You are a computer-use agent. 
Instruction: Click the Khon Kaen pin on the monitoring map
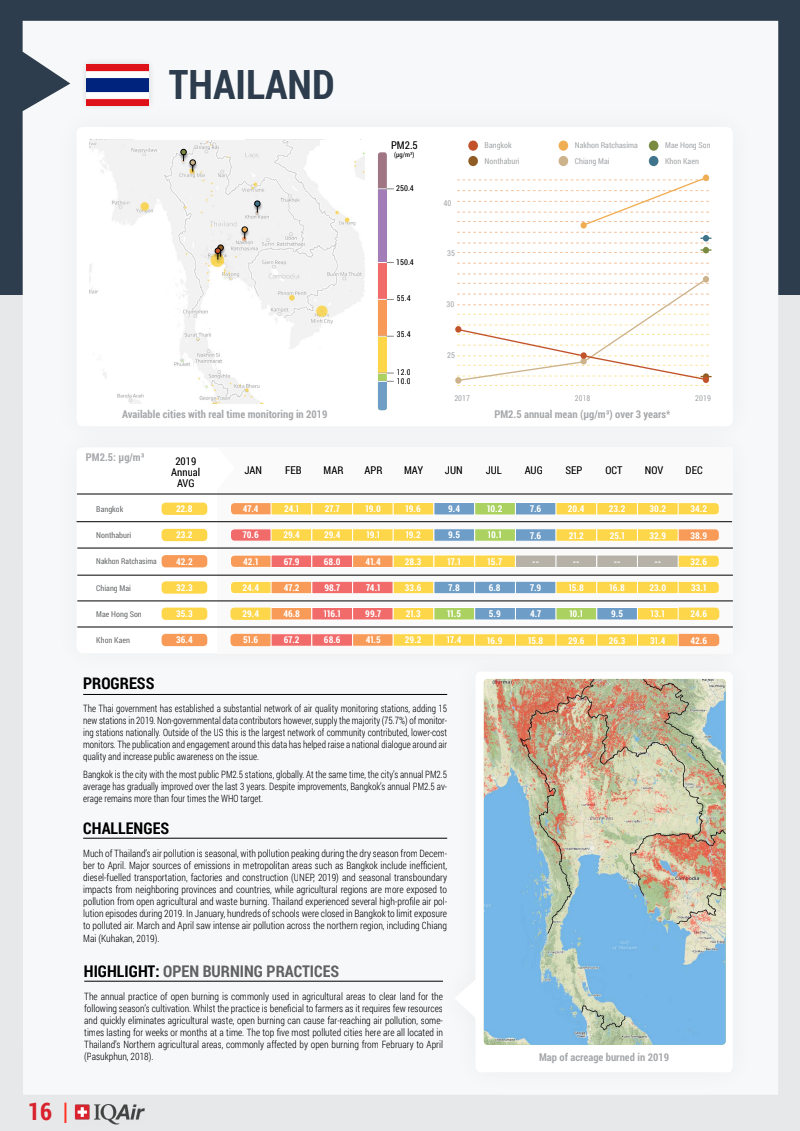(257, 207)
